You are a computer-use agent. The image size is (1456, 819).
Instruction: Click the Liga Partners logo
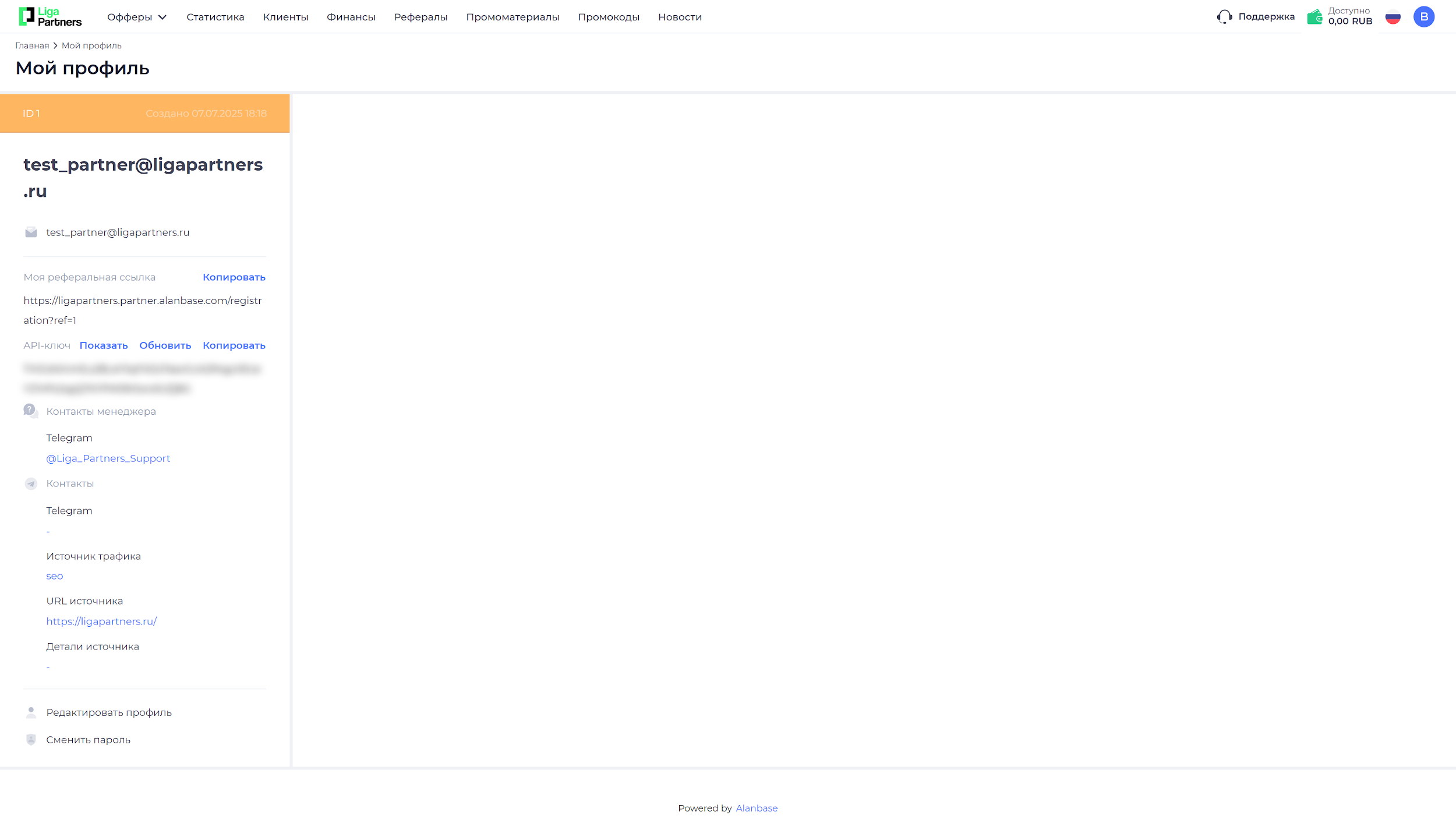(x=50, y=16)
